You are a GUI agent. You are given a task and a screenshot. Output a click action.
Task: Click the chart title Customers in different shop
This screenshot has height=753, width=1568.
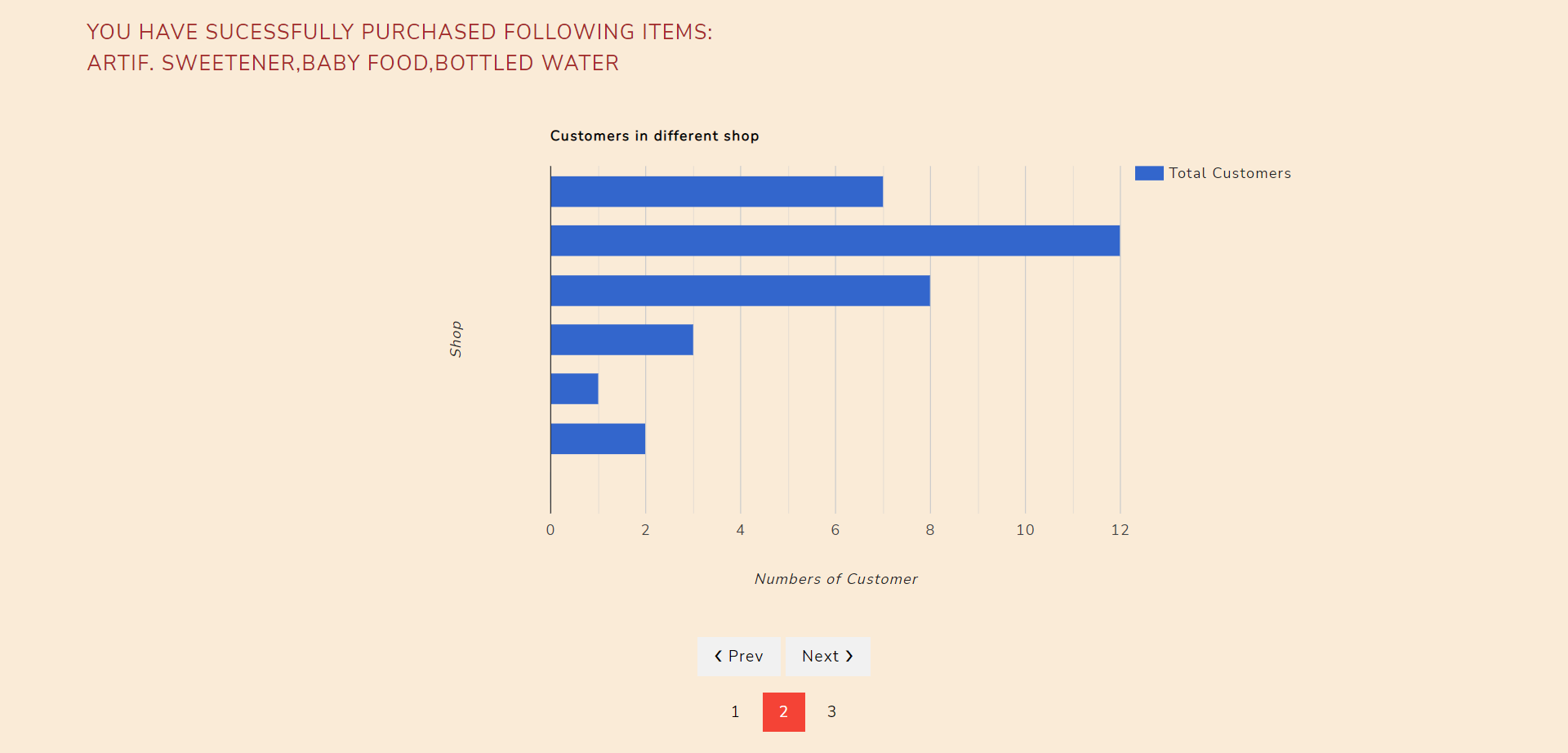click(x=654, y=136)
